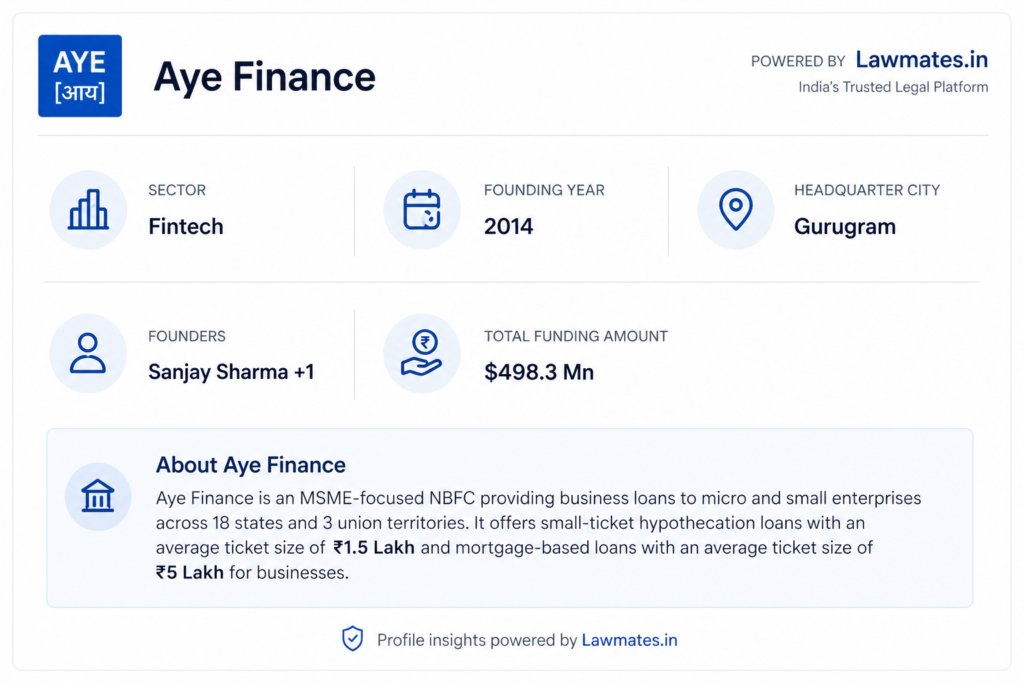Image resolution: width=1024 pixels, height=683 pixels.
Task: Click the map pin Headquarter icon
Action: pos(736,210)
